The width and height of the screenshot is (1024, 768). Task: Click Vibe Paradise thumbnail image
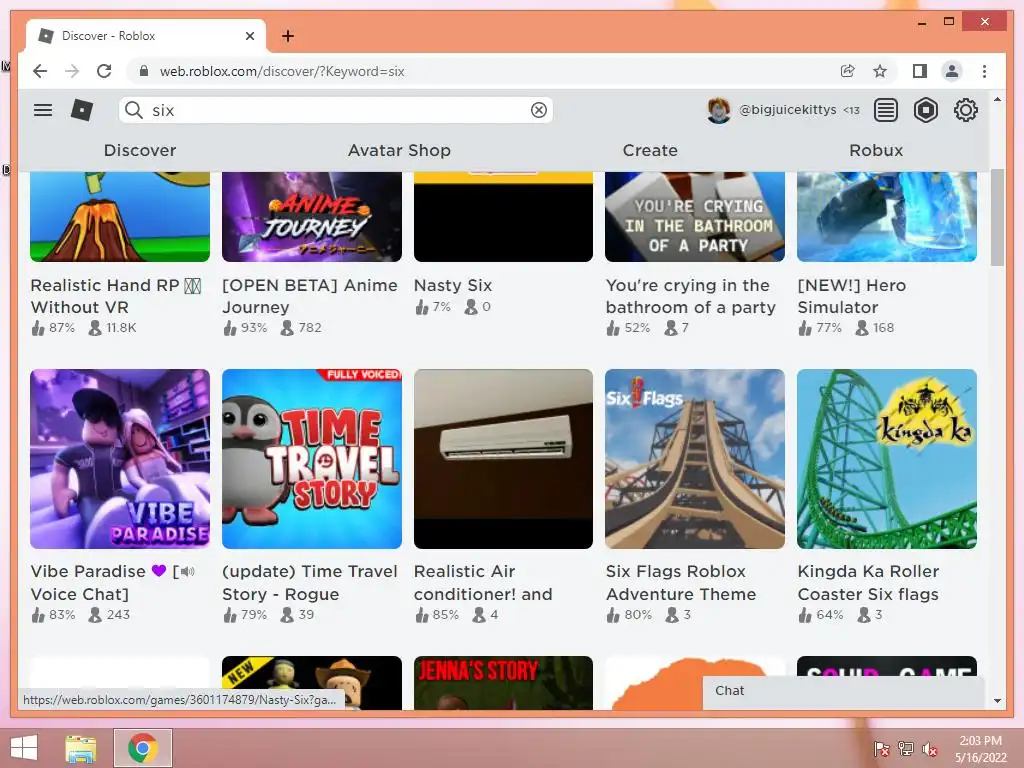point(120,459)
